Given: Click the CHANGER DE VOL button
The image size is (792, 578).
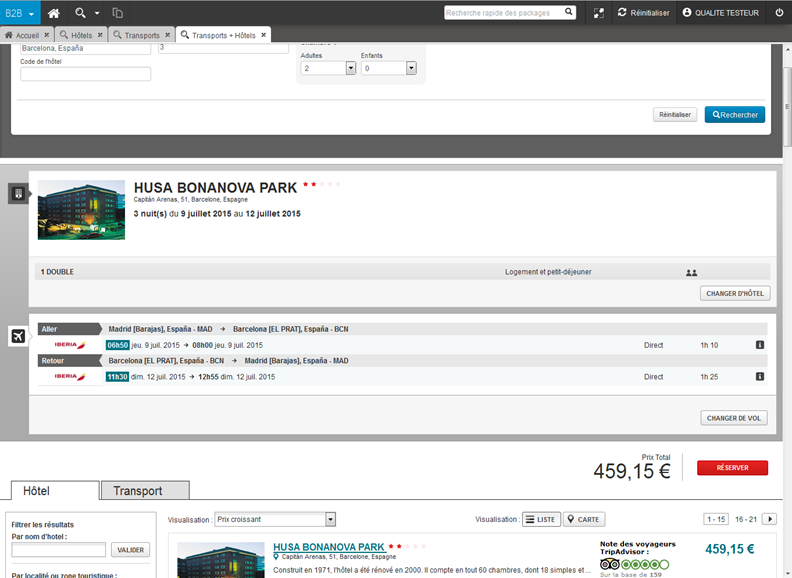Looking at the screenshot, I should click(734, 418).
